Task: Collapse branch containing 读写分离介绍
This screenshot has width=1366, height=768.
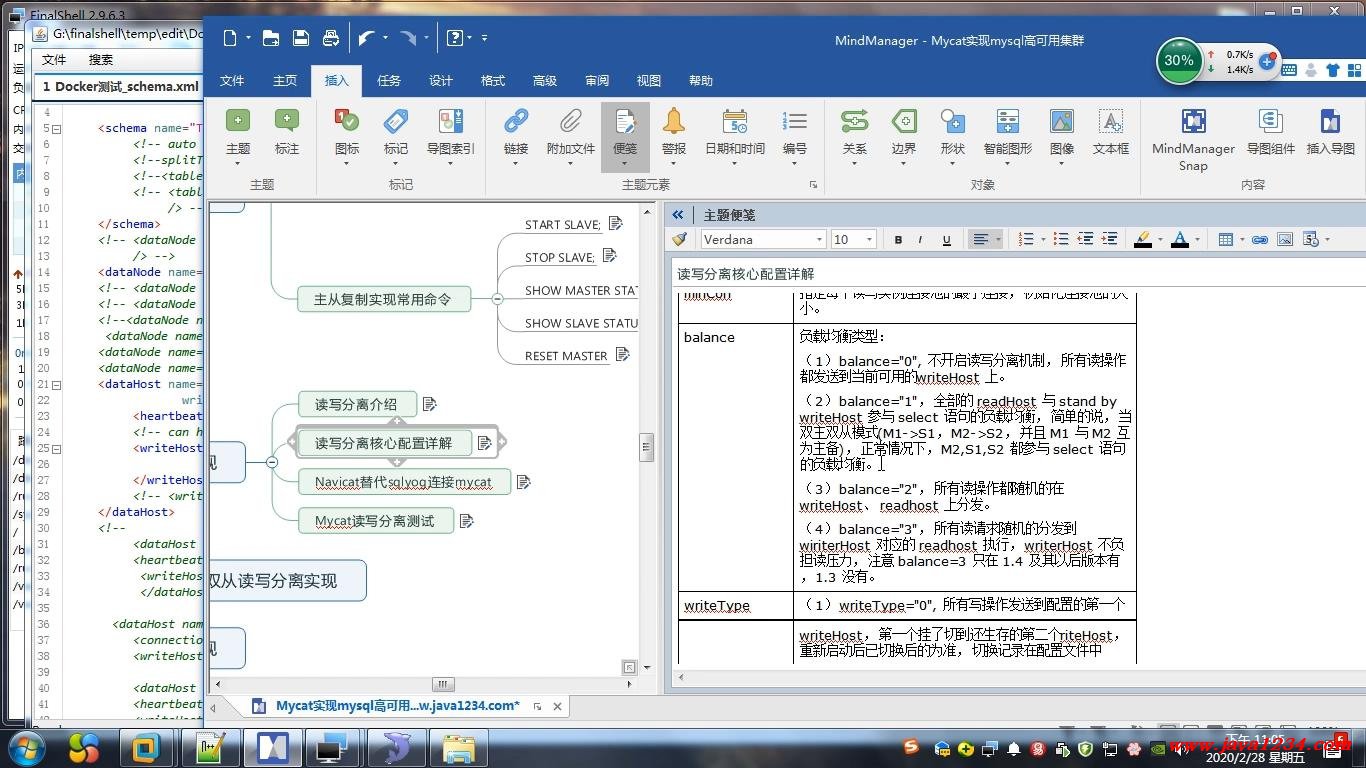Action: 272,462
